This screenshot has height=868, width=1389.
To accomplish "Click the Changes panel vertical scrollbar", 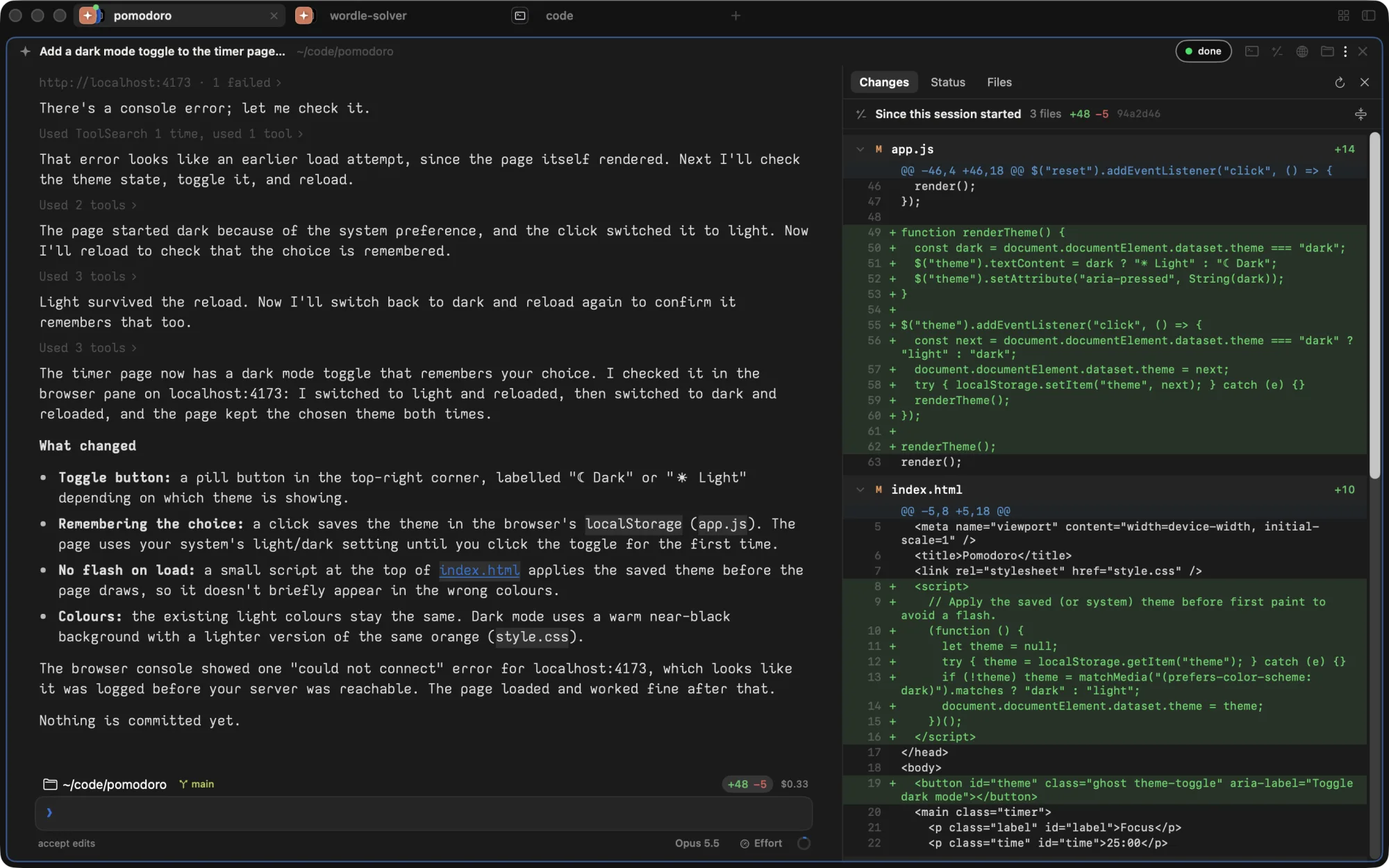I will (1374, 306).
